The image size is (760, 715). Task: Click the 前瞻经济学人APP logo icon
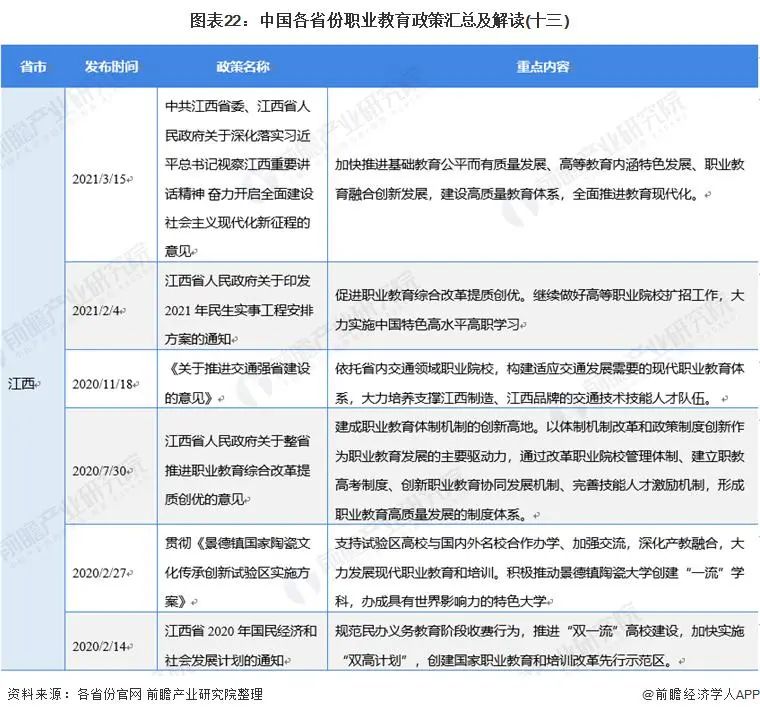[x=633, y=693]
